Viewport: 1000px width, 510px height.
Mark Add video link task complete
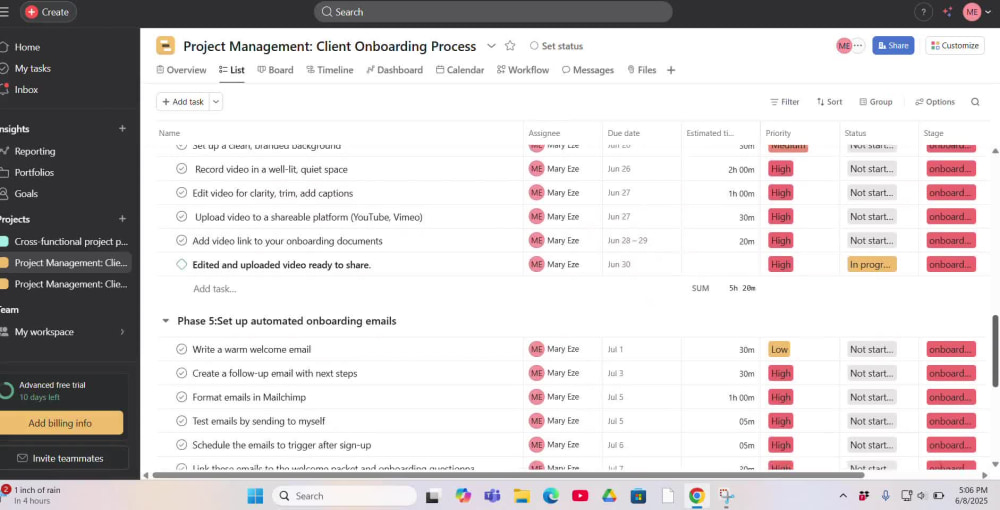coord(182,240)
